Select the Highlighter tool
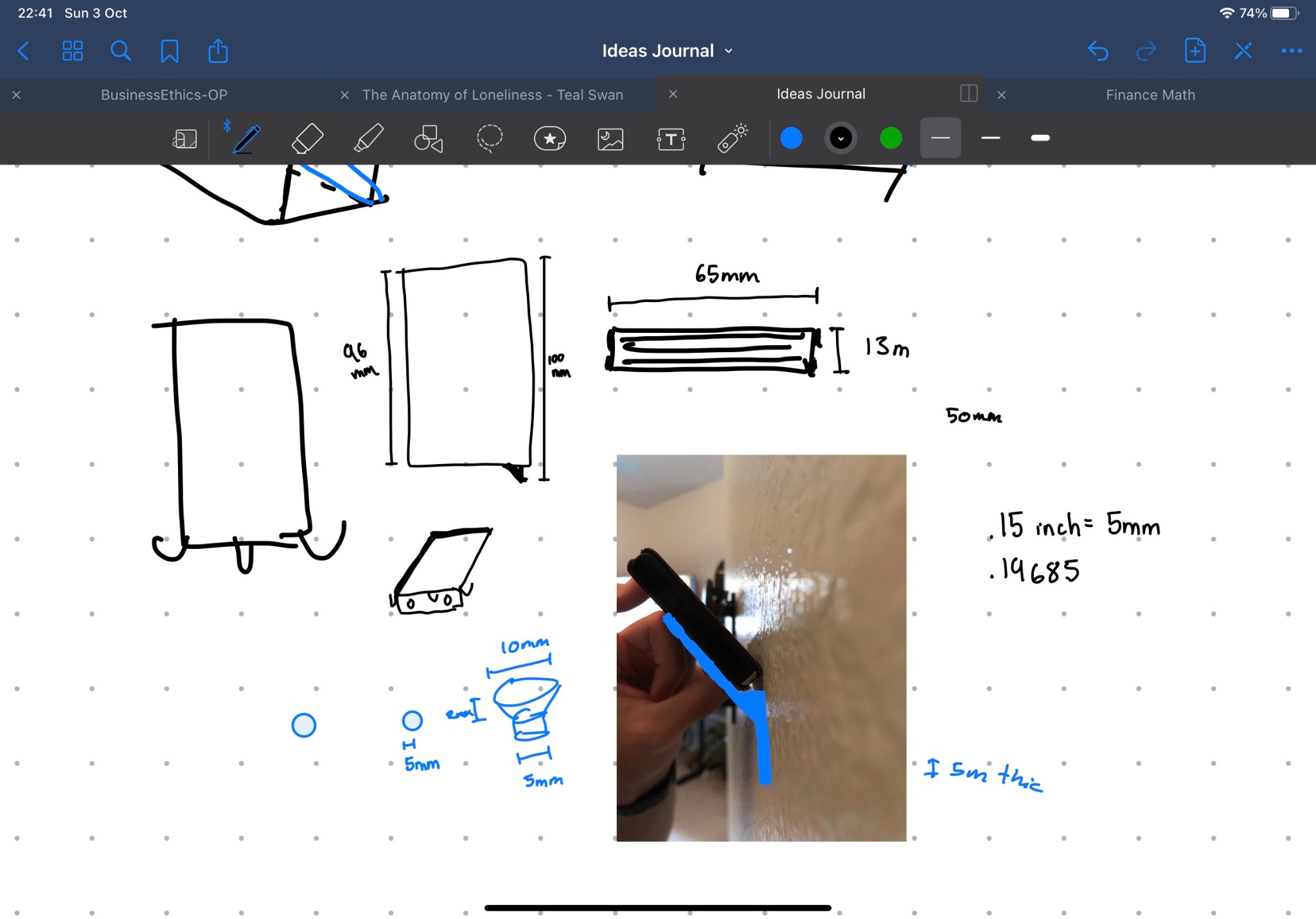The height and width of the screenshot is (919, 1316). click(x=367, y=138)
